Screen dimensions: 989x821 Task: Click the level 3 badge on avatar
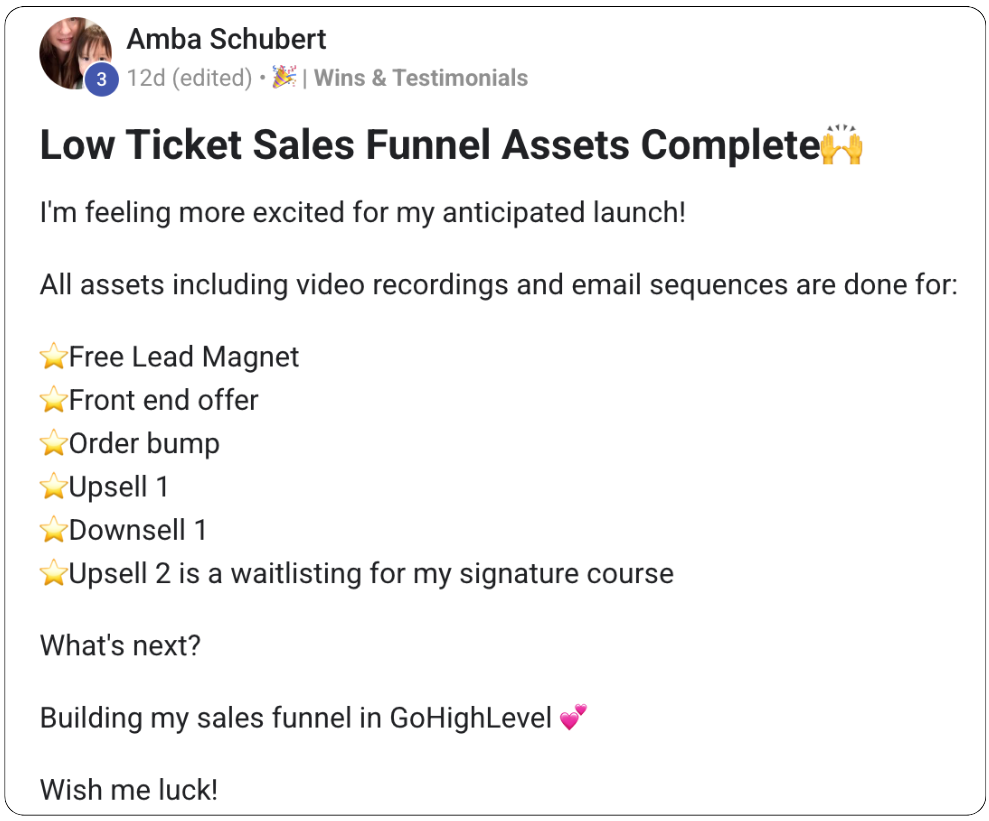pos(100,80)
